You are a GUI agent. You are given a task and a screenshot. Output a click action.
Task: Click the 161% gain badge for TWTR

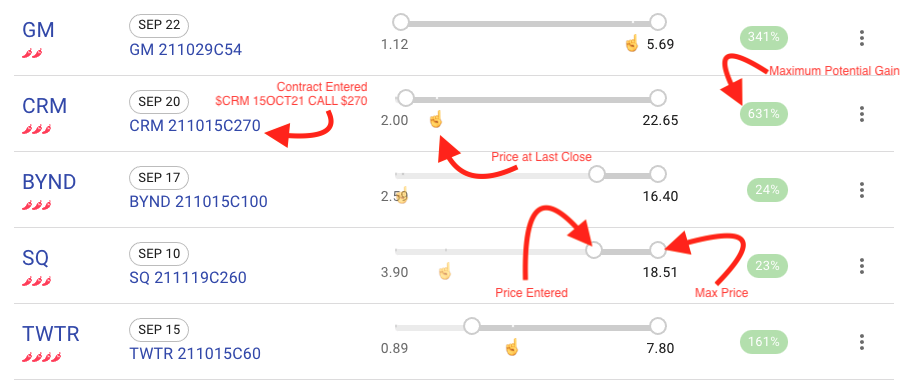pyautogui.click(x=763, y=342)
